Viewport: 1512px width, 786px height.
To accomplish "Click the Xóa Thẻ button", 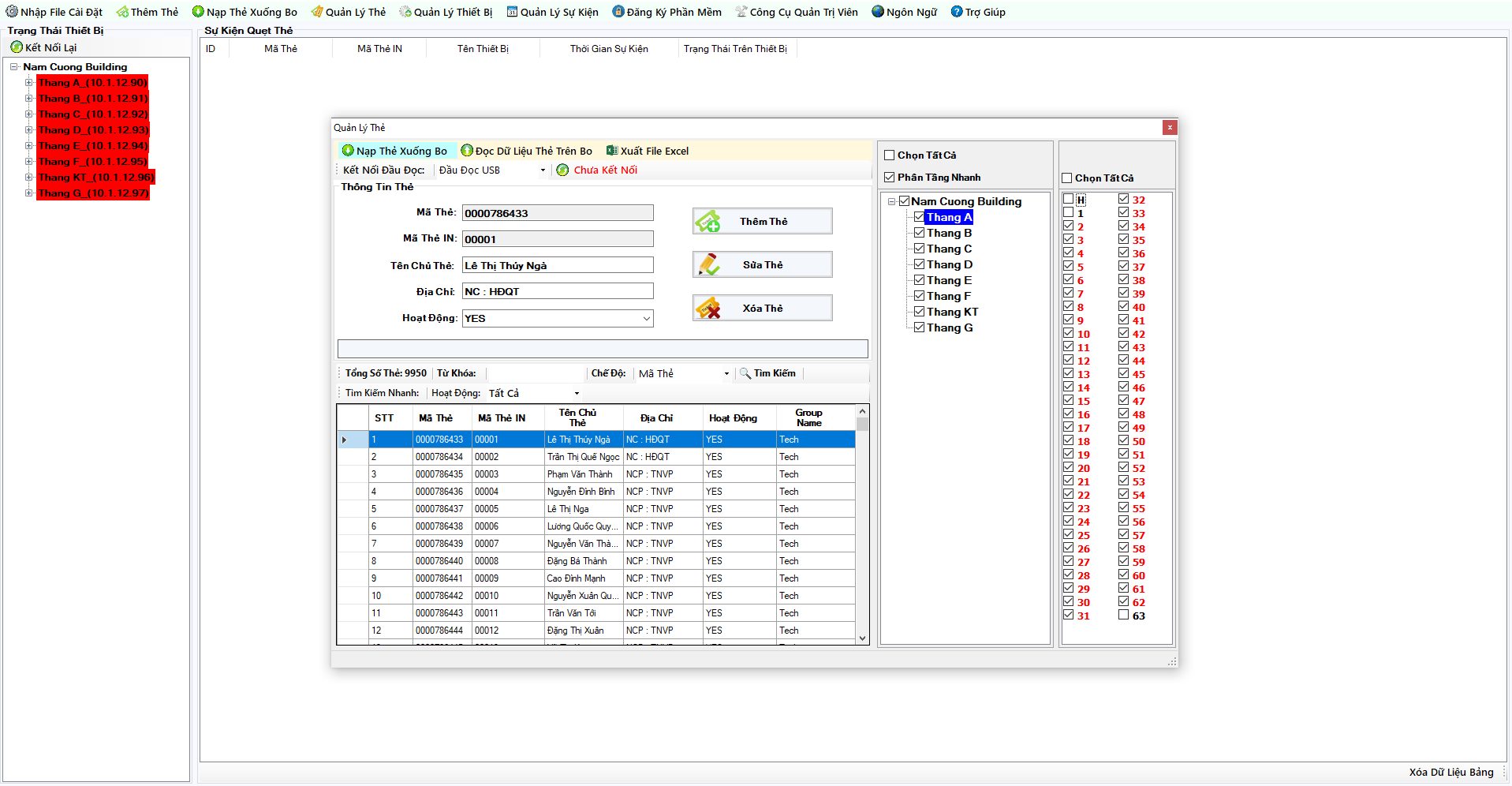I will [762, 309].
